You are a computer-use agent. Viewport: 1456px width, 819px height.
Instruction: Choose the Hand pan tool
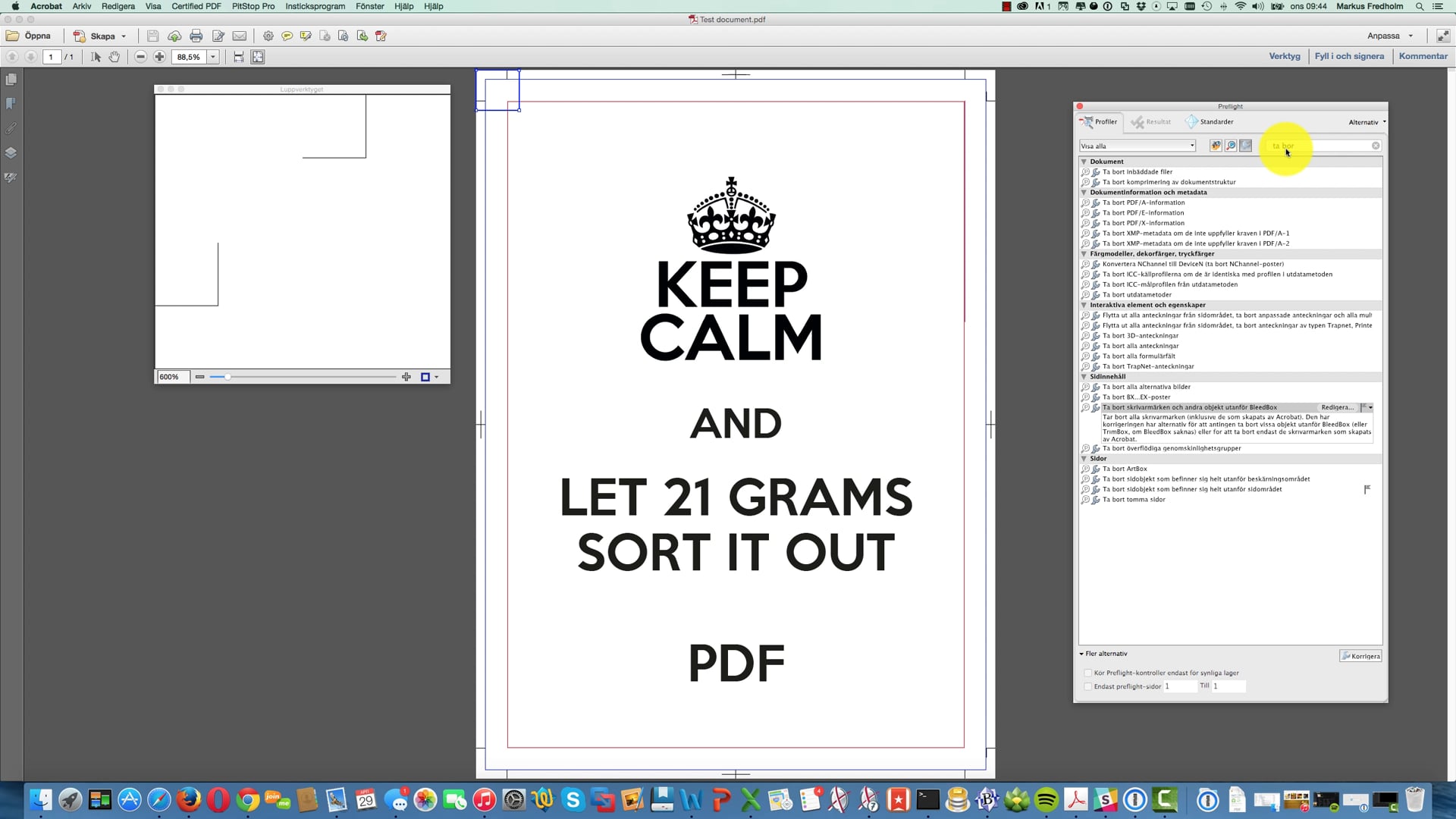click(x=115, y=57)
